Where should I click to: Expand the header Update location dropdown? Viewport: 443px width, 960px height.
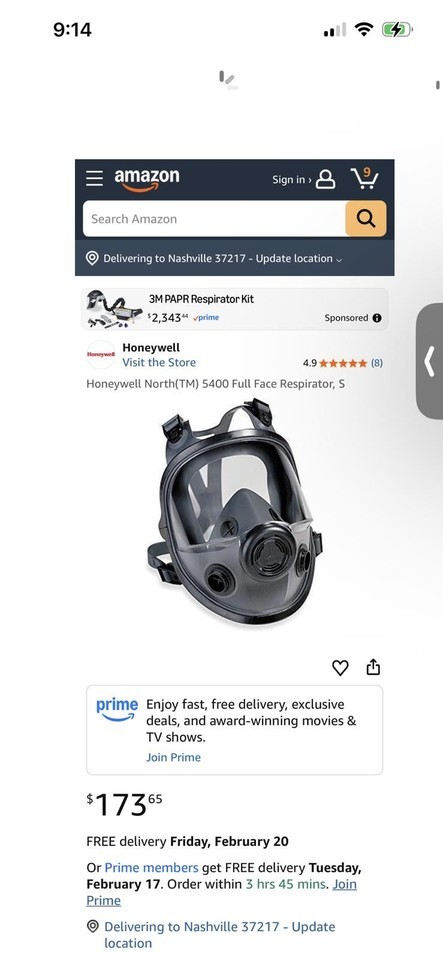pyautogui.click(x=299, y=258)
